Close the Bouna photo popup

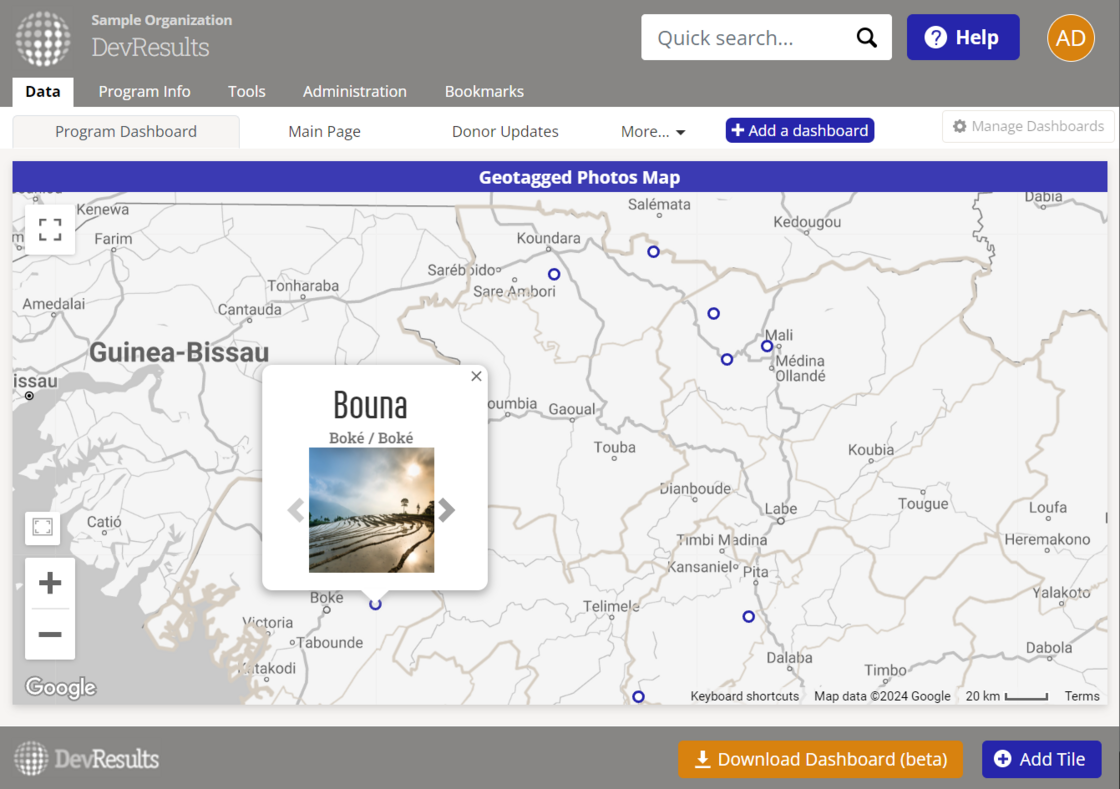tap(476, 376)
